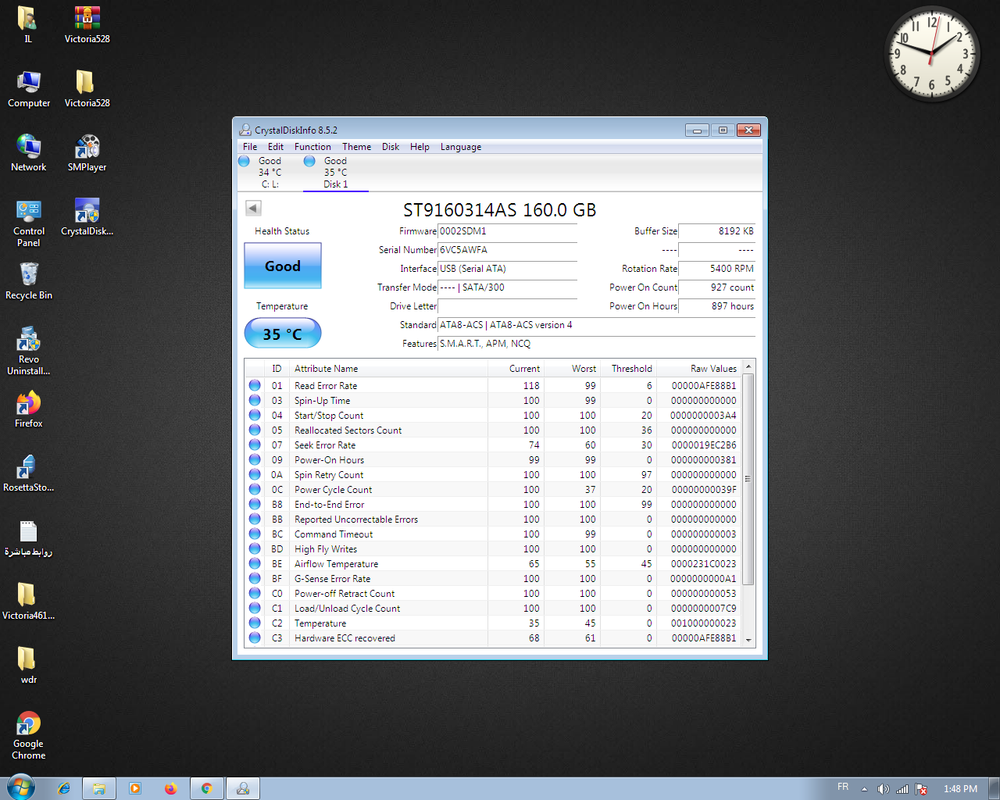Click the FR language indicator in taskbar
The width and height of the screenshot is (1000, 800).
(x=842, y=787)
